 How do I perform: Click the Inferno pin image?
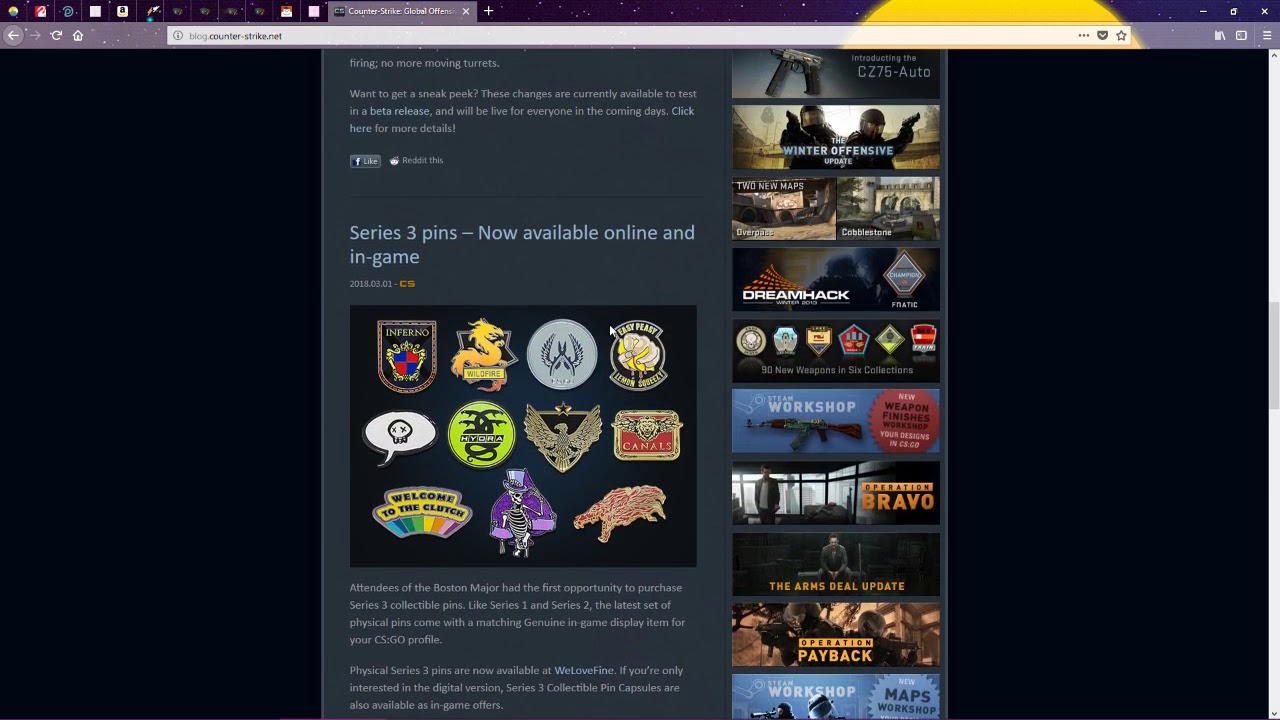point(406,356)
